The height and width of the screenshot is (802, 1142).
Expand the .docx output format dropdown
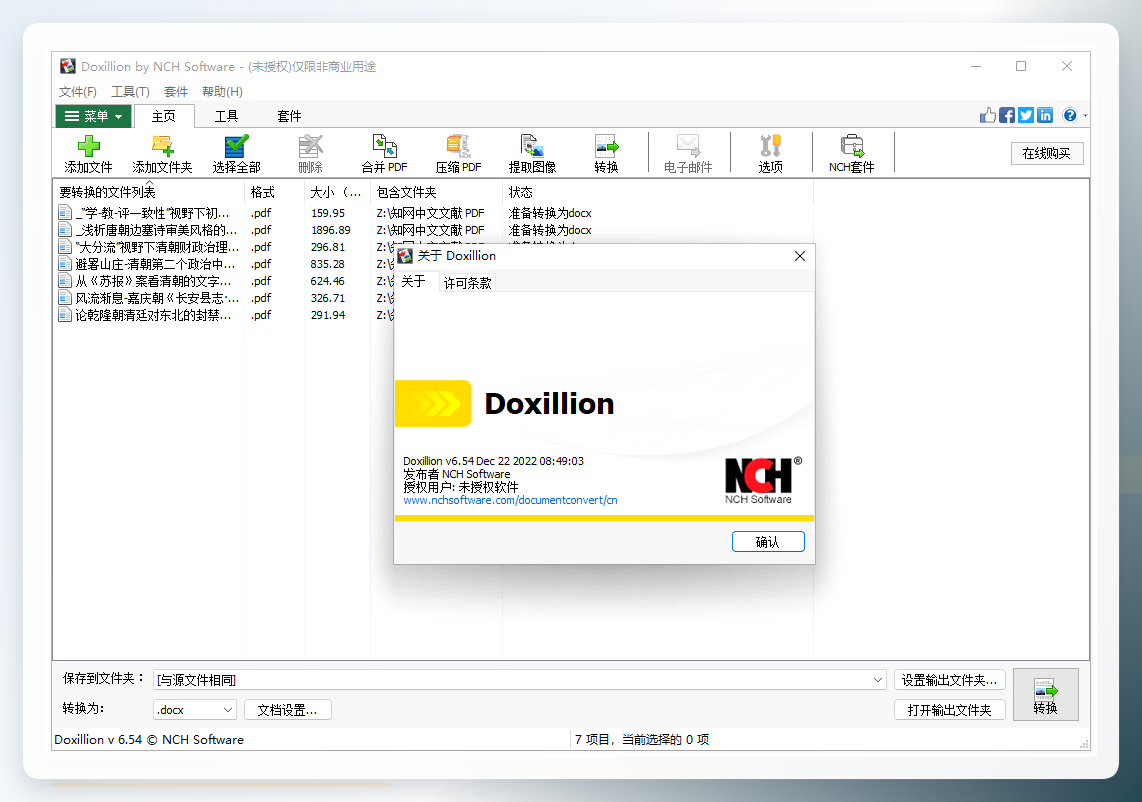point(227,709)
